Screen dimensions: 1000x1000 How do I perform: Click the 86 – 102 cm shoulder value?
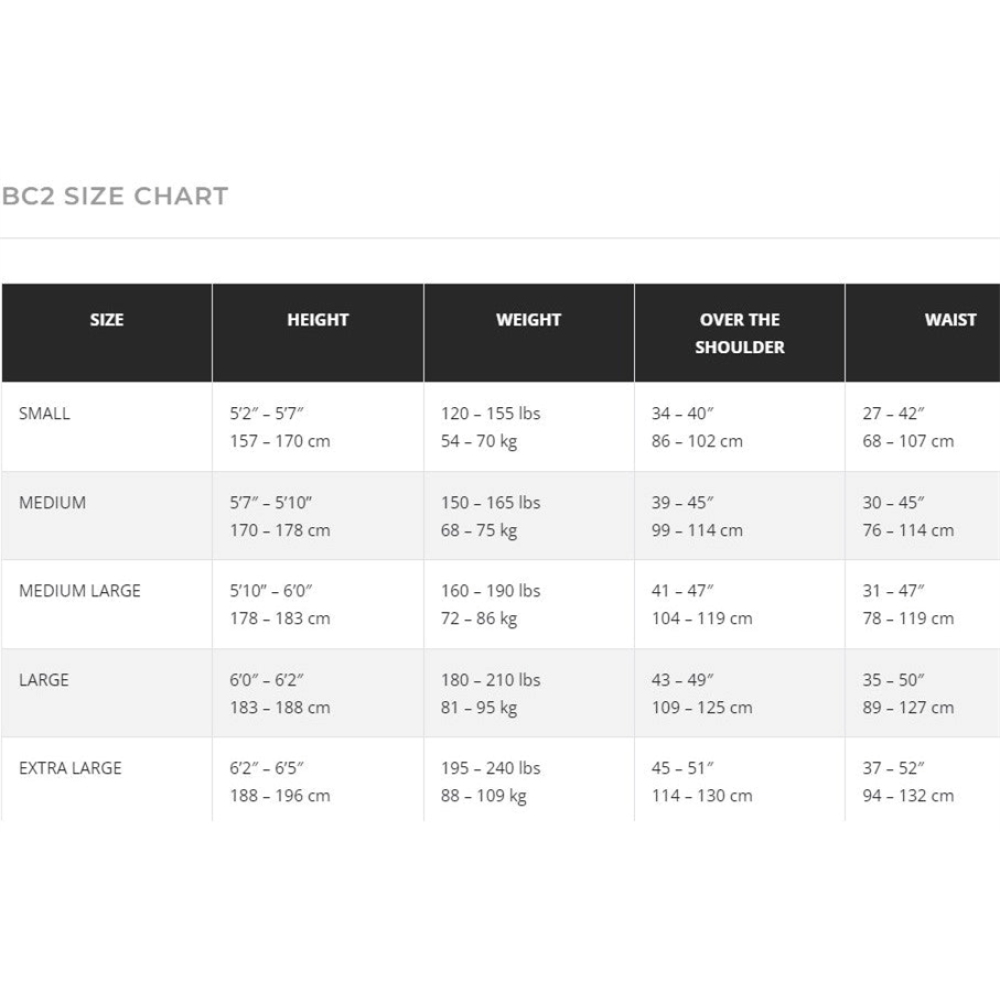point(697,441)
